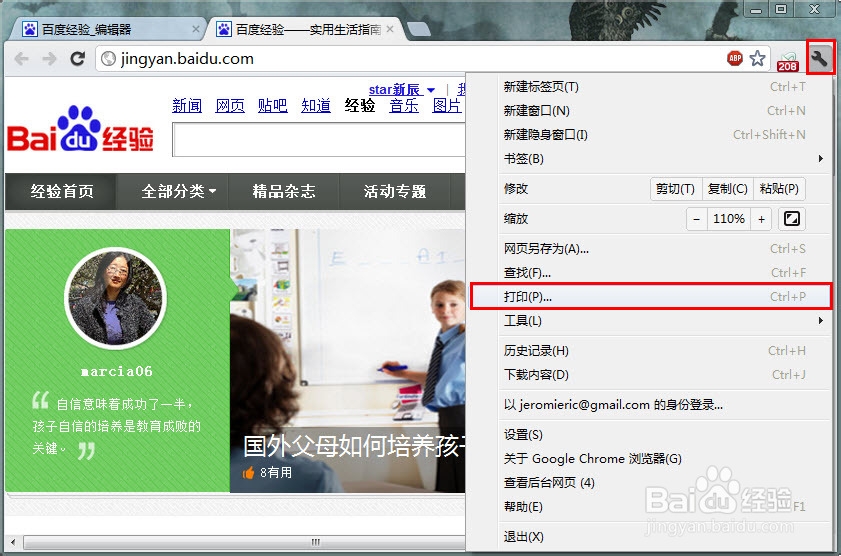Image resolution: width=841 pixels, height=556 pixels.
Task: Open the 图片 link
Action: (447, 106)
